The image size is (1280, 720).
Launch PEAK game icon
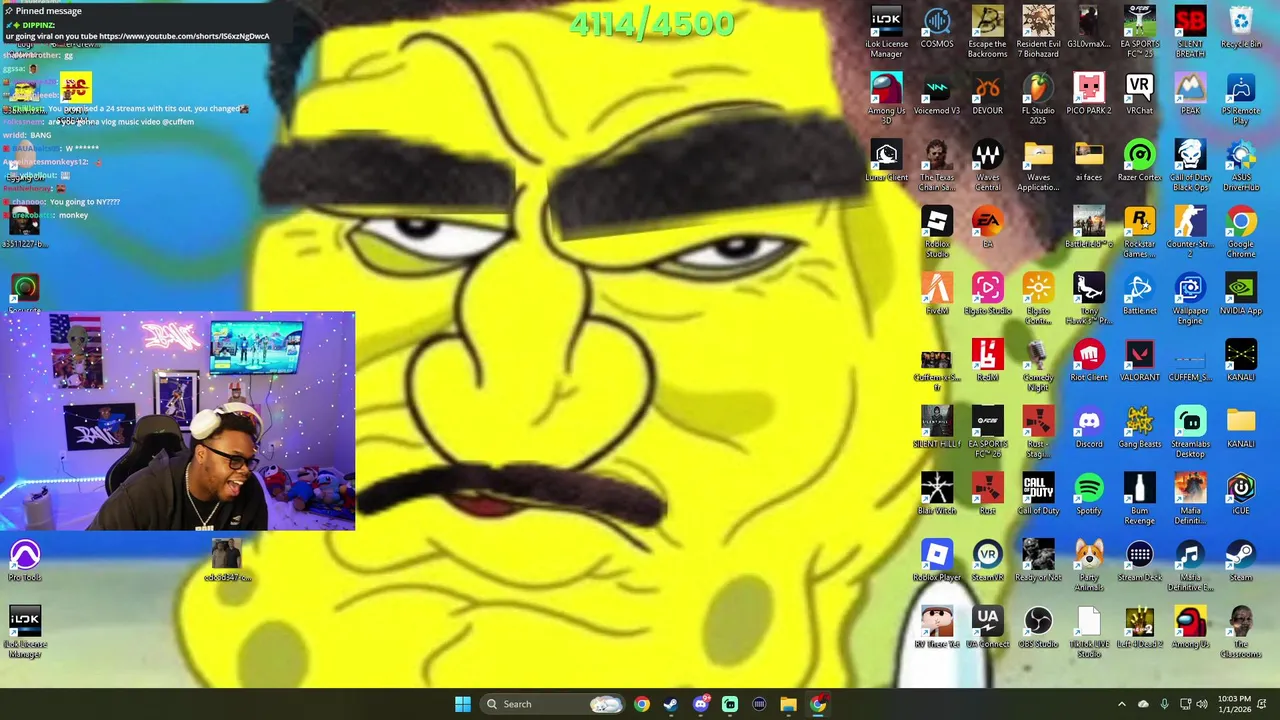click(1190, 95)
